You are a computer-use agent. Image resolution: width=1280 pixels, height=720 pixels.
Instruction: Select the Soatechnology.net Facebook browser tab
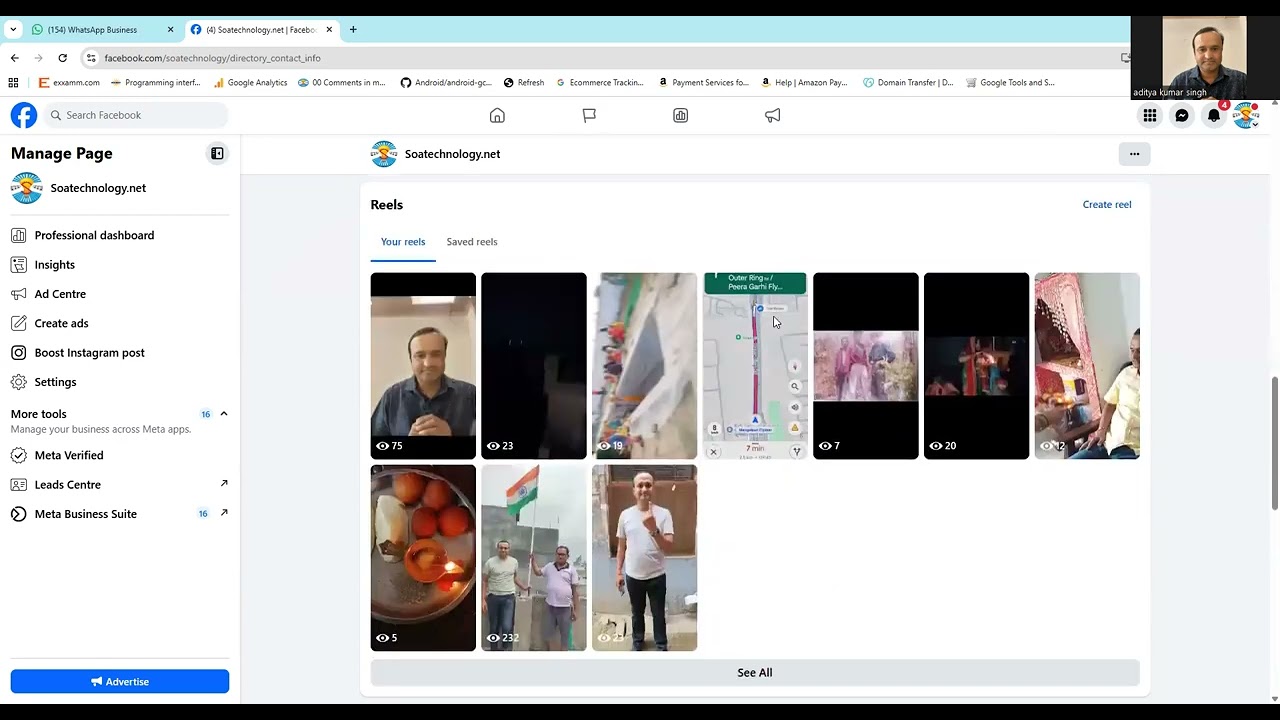(260, 29)
